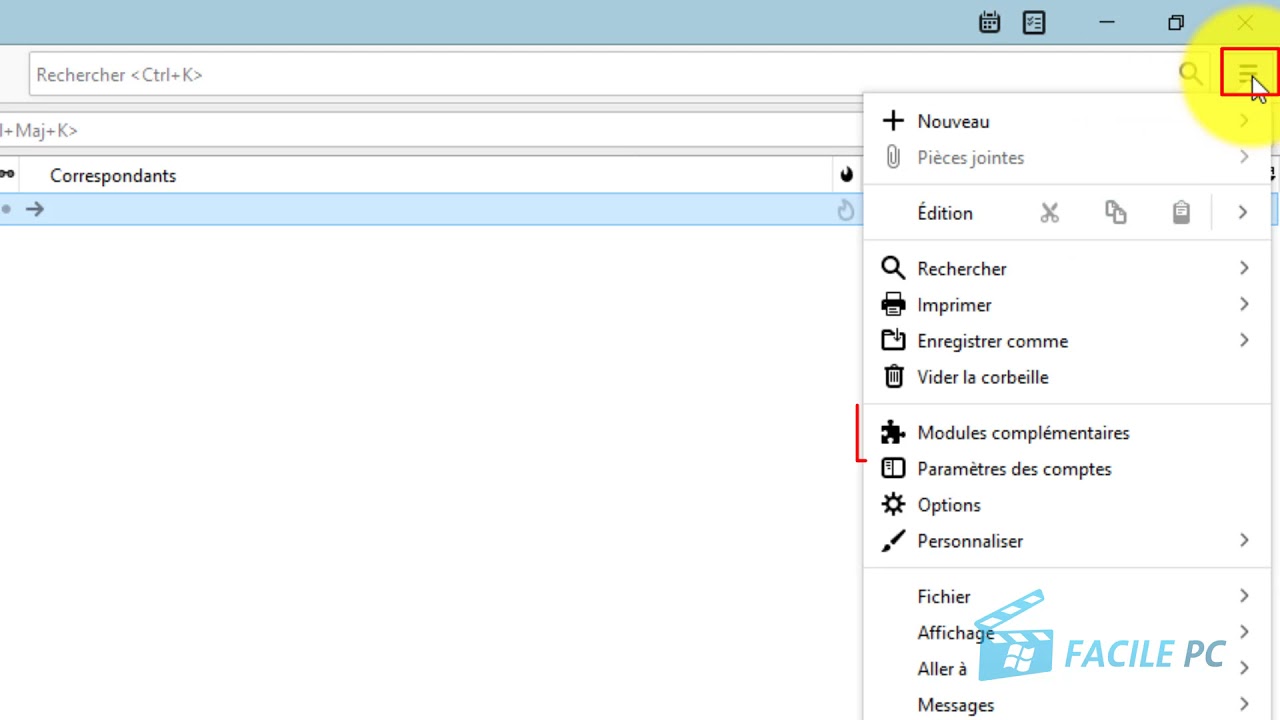Expand the Personnaliser submenu arrow
This screenshot has height=720, width=1280.
(1244, 540)
